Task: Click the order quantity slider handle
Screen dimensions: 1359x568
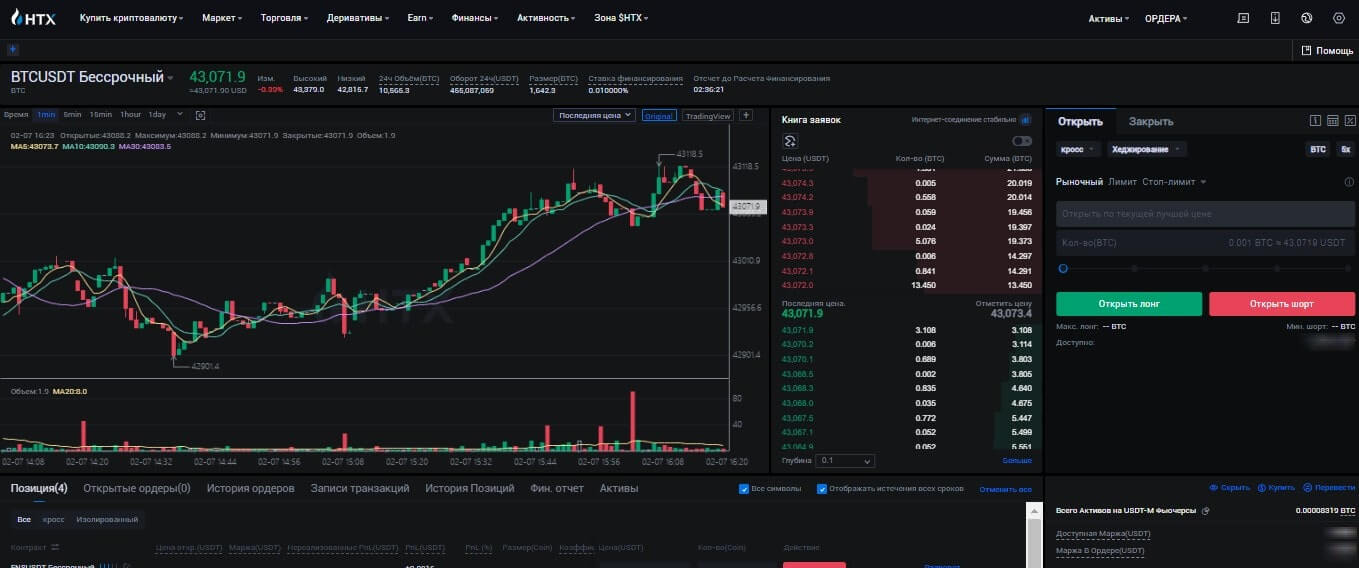Action: [x=1063, y=268]
